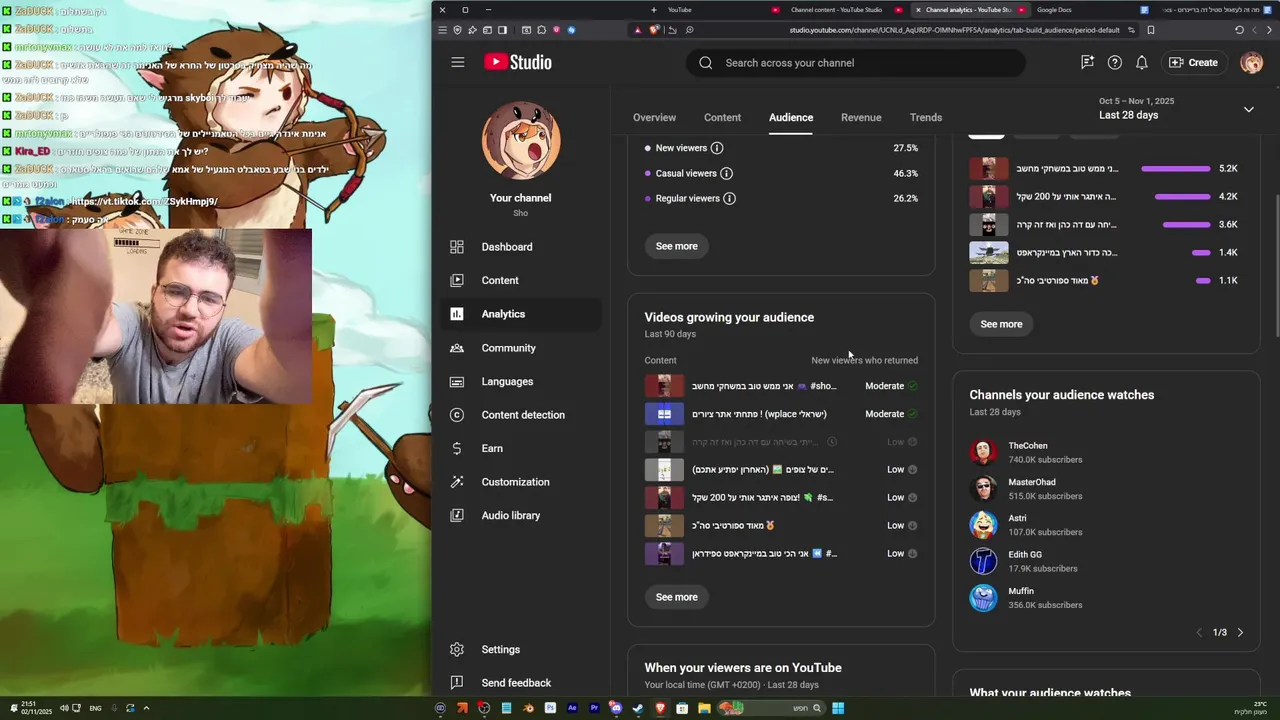Viewport: 1280px width, 720px height.
Task: Open the video row ending with #sho...
Action: pyautogui.click(x=781, y=386)
